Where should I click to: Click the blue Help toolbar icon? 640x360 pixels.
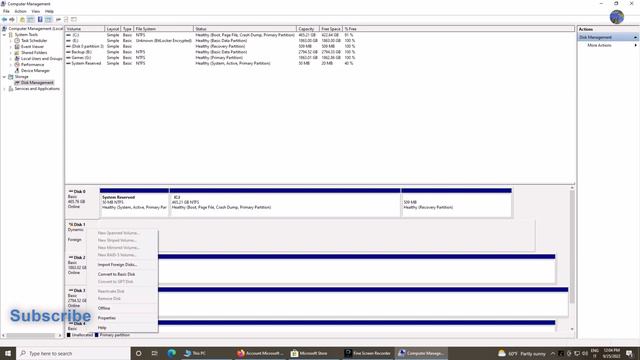pyautogui.click(x=40, y=20)
